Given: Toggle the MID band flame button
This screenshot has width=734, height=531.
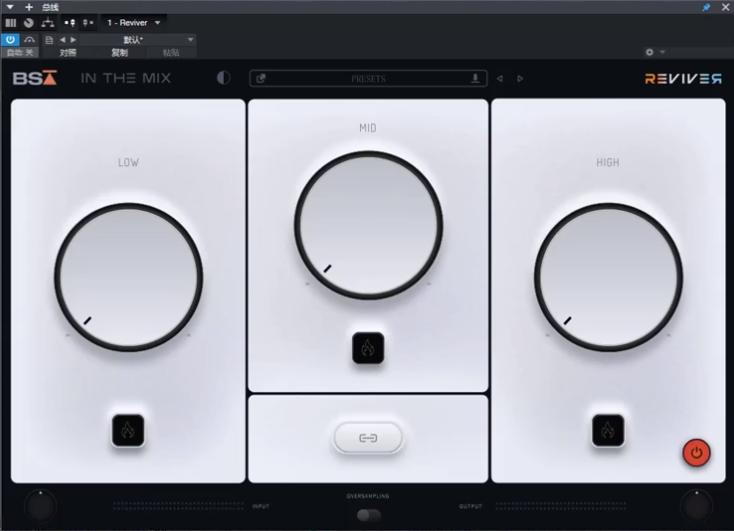Looking at the screenshot, I should 368,348.
